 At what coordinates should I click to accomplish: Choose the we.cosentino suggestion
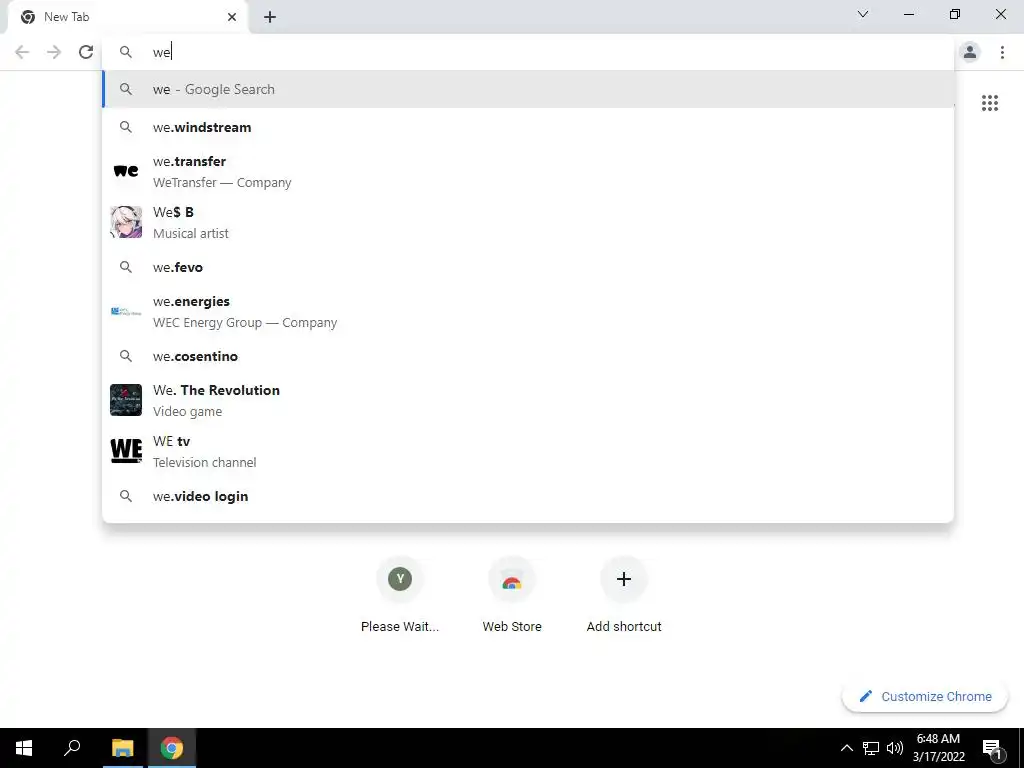528,356
